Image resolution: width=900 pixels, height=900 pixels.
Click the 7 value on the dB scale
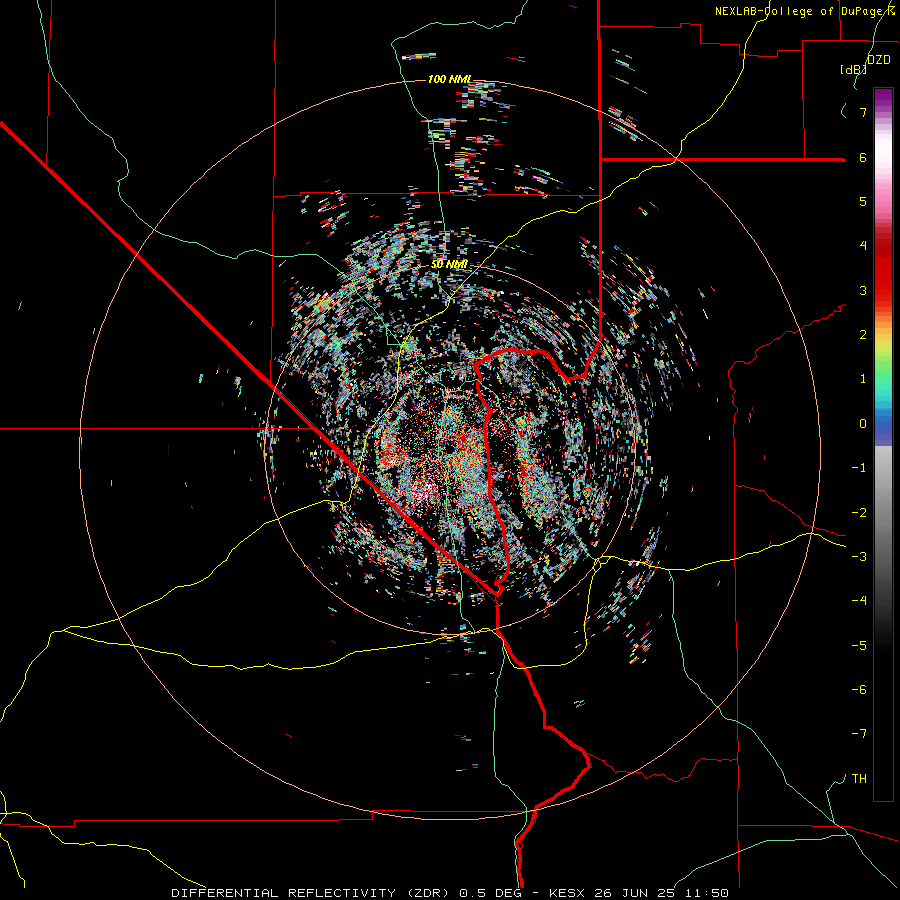point(863,112)
